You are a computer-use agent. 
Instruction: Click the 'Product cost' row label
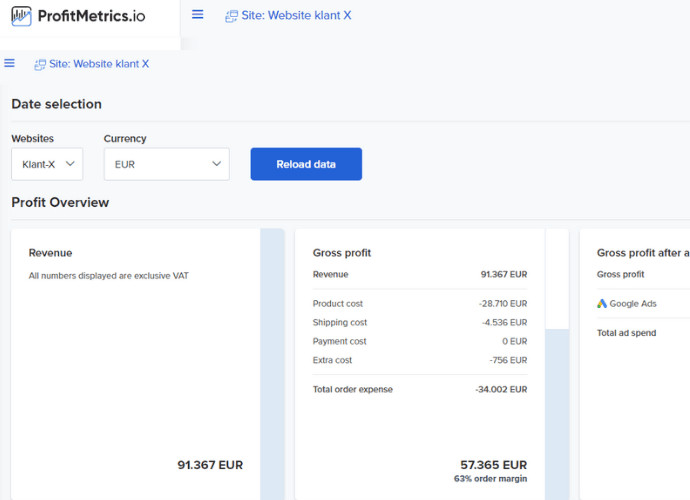338,304
